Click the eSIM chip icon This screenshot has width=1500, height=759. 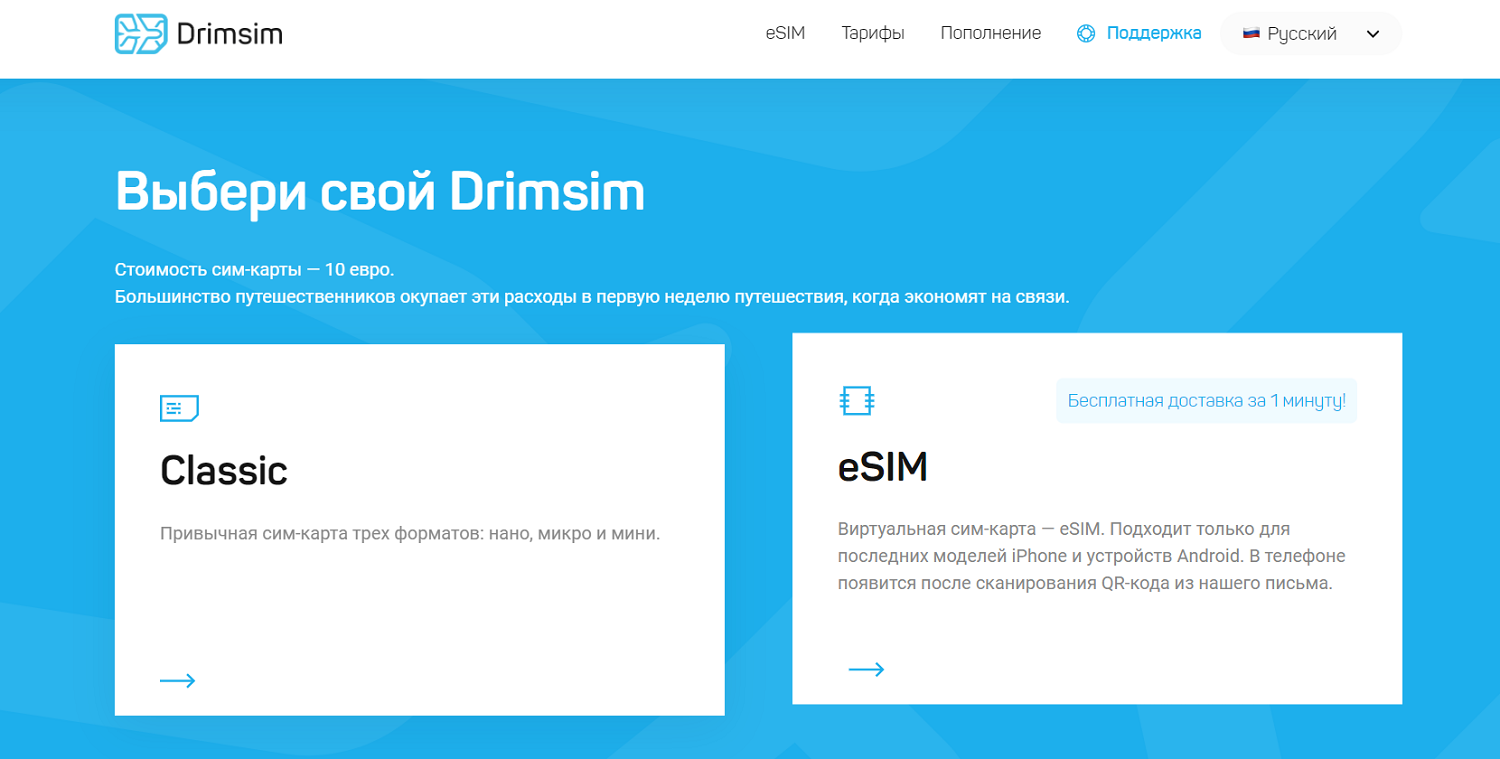(857, 401)
